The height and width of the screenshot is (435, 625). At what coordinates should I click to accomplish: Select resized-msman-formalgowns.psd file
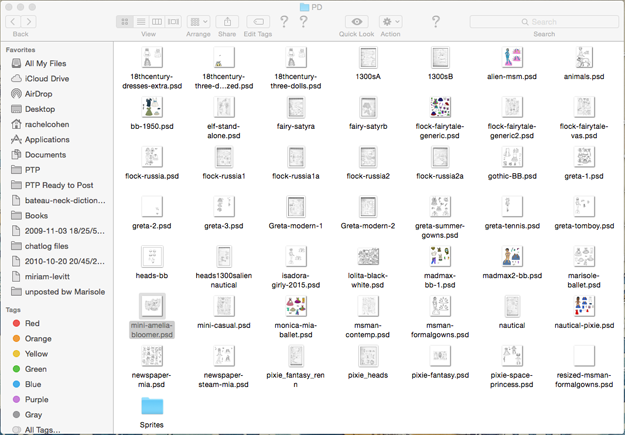pos(584,366)
